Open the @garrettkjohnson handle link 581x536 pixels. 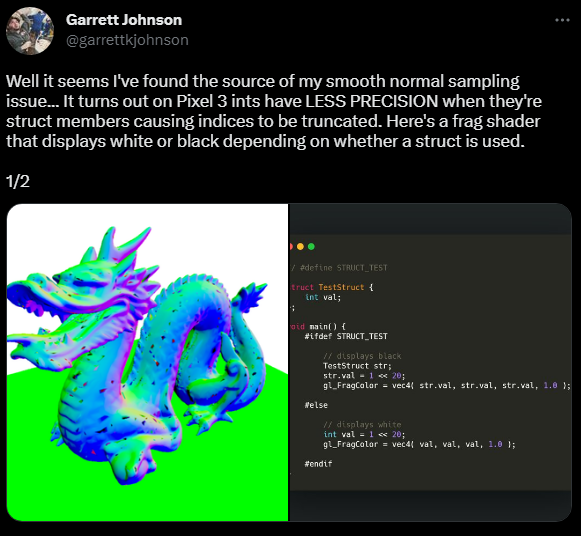pos(127,40)
